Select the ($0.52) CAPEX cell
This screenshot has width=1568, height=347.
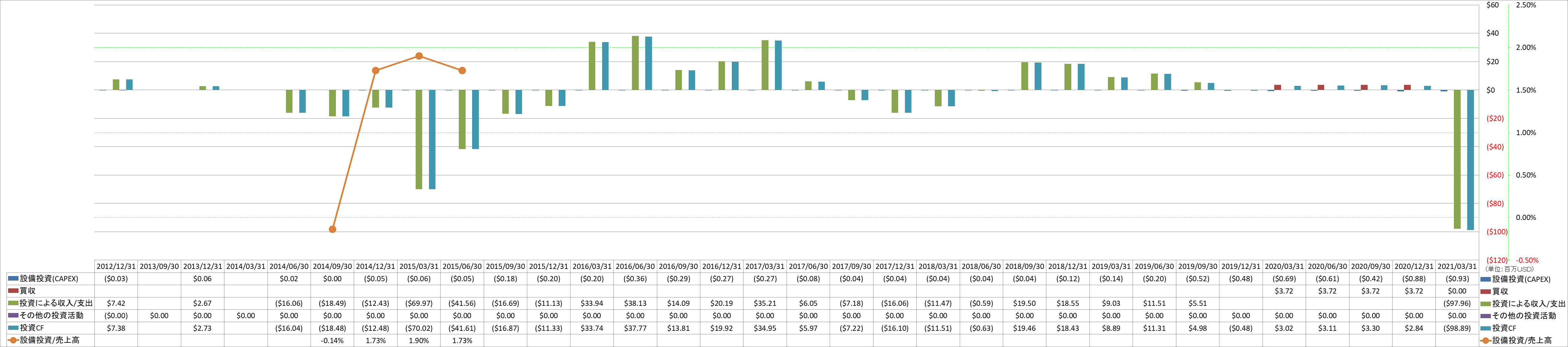coord(1197,279)
